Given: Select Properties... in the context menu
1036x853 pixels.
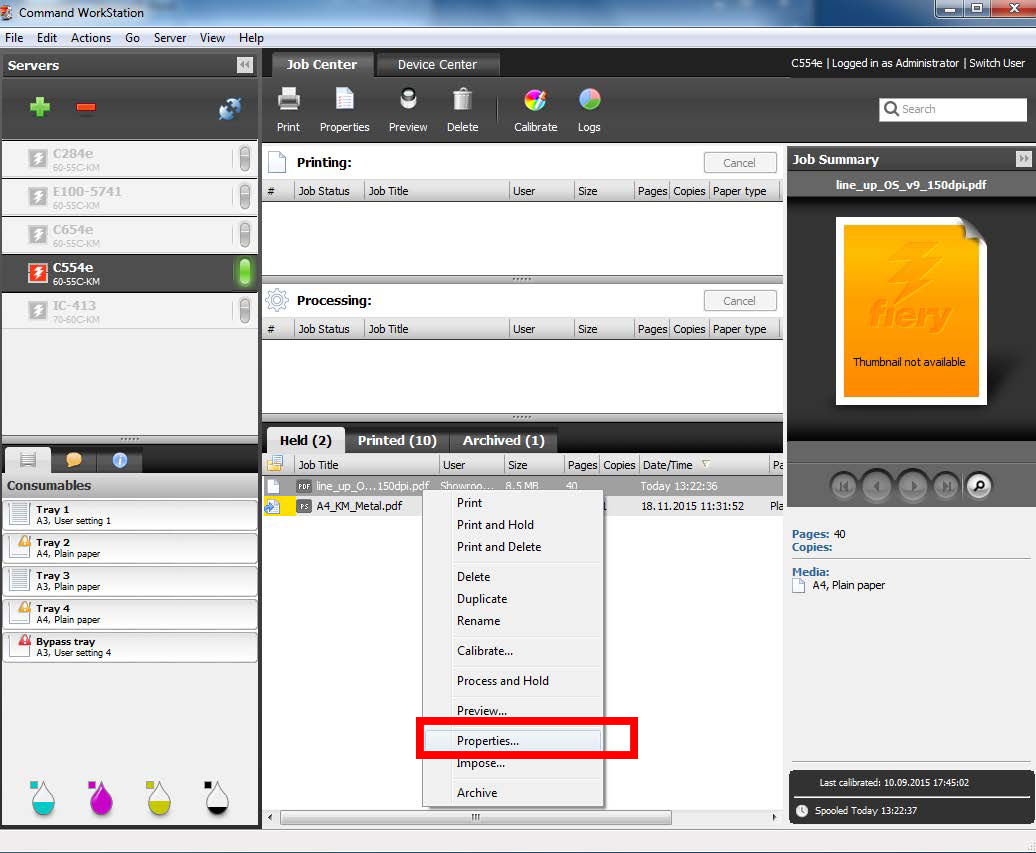Looking at the screenshot, I should (488, 741).
